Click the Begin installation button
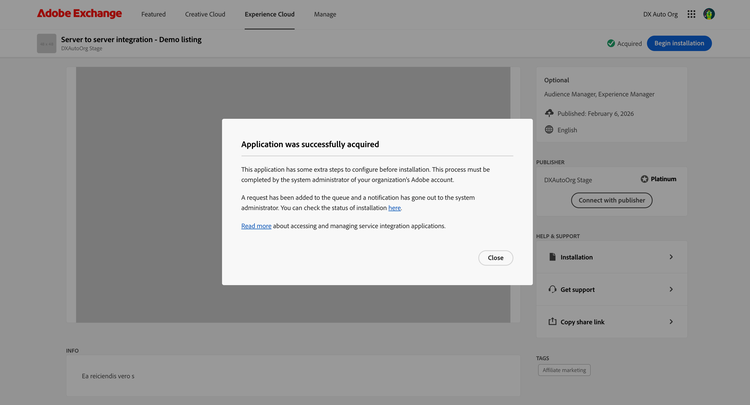This screenshot has width=750, height=405. pyautogui.click(x=679, y=43)
